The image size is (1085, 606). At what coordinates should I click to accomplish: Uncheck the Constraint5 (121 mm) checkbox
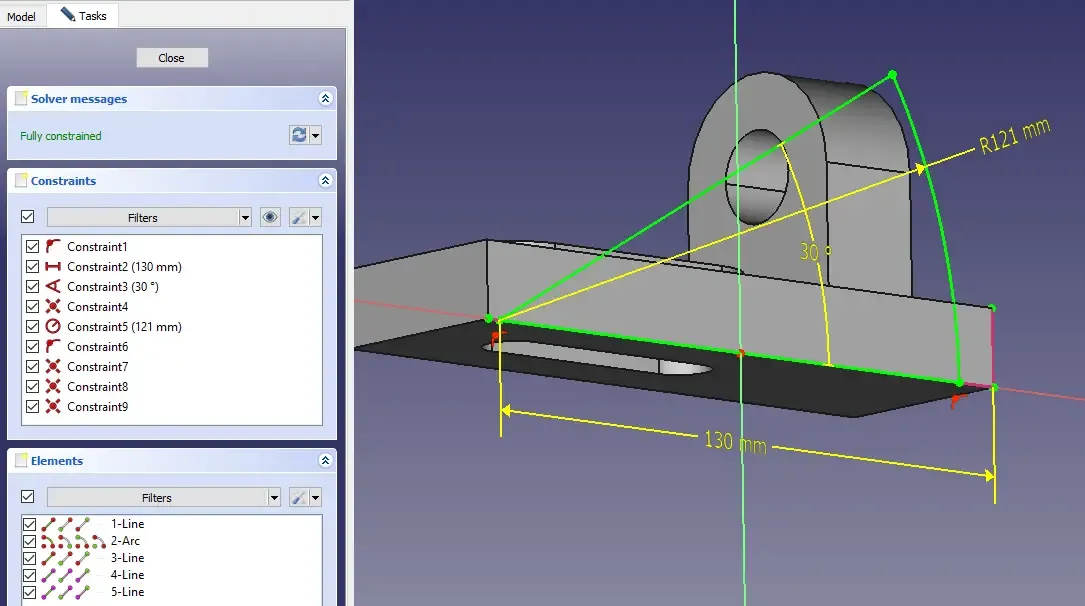click(x=33, y=327)
